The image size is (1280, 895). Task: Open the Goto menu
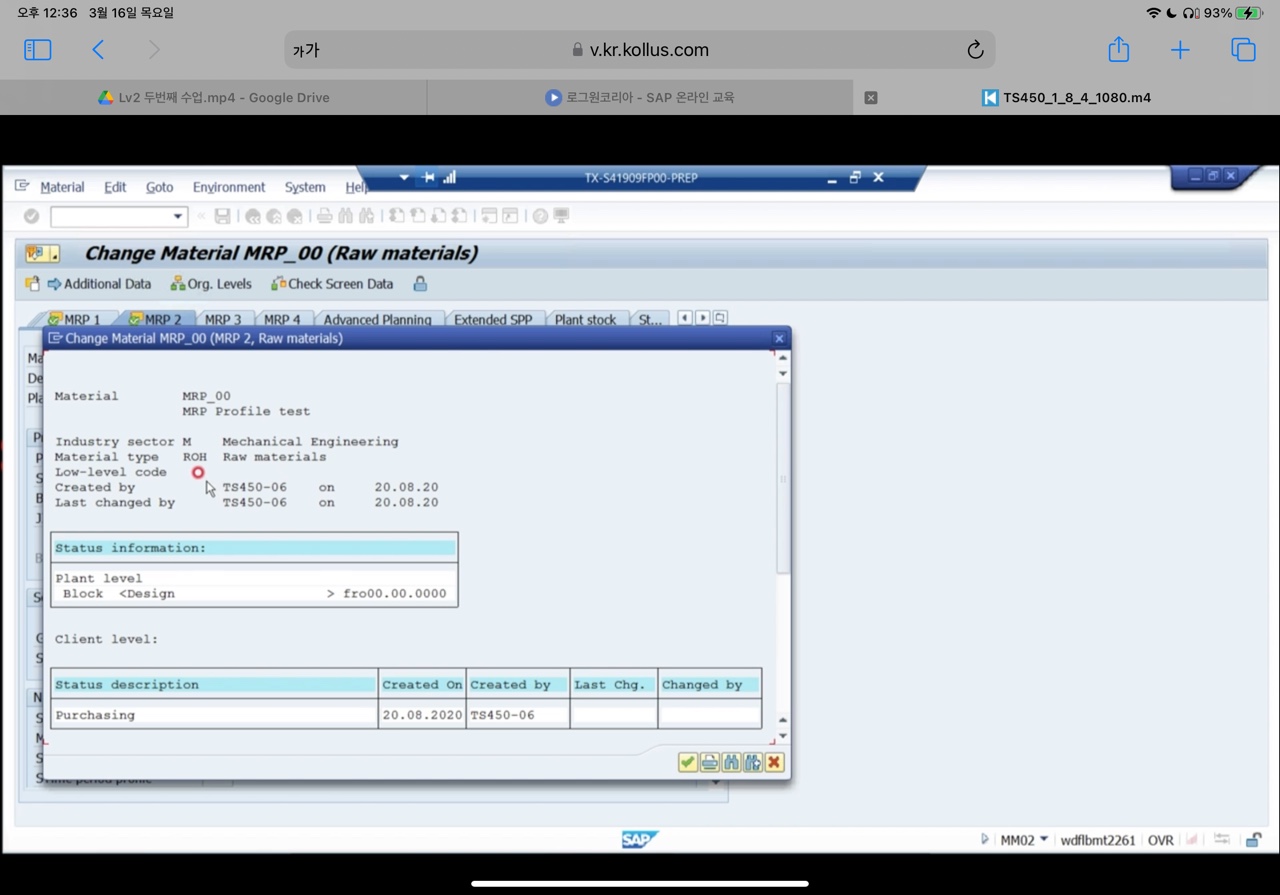(x=159, y=187)
